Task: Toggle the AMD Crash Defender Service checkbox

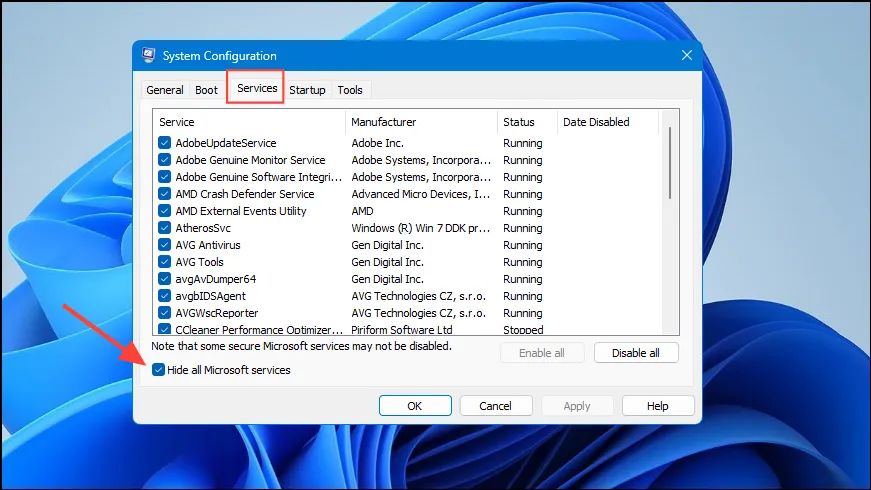Action: pyautogui.click(x=164, y=194)
